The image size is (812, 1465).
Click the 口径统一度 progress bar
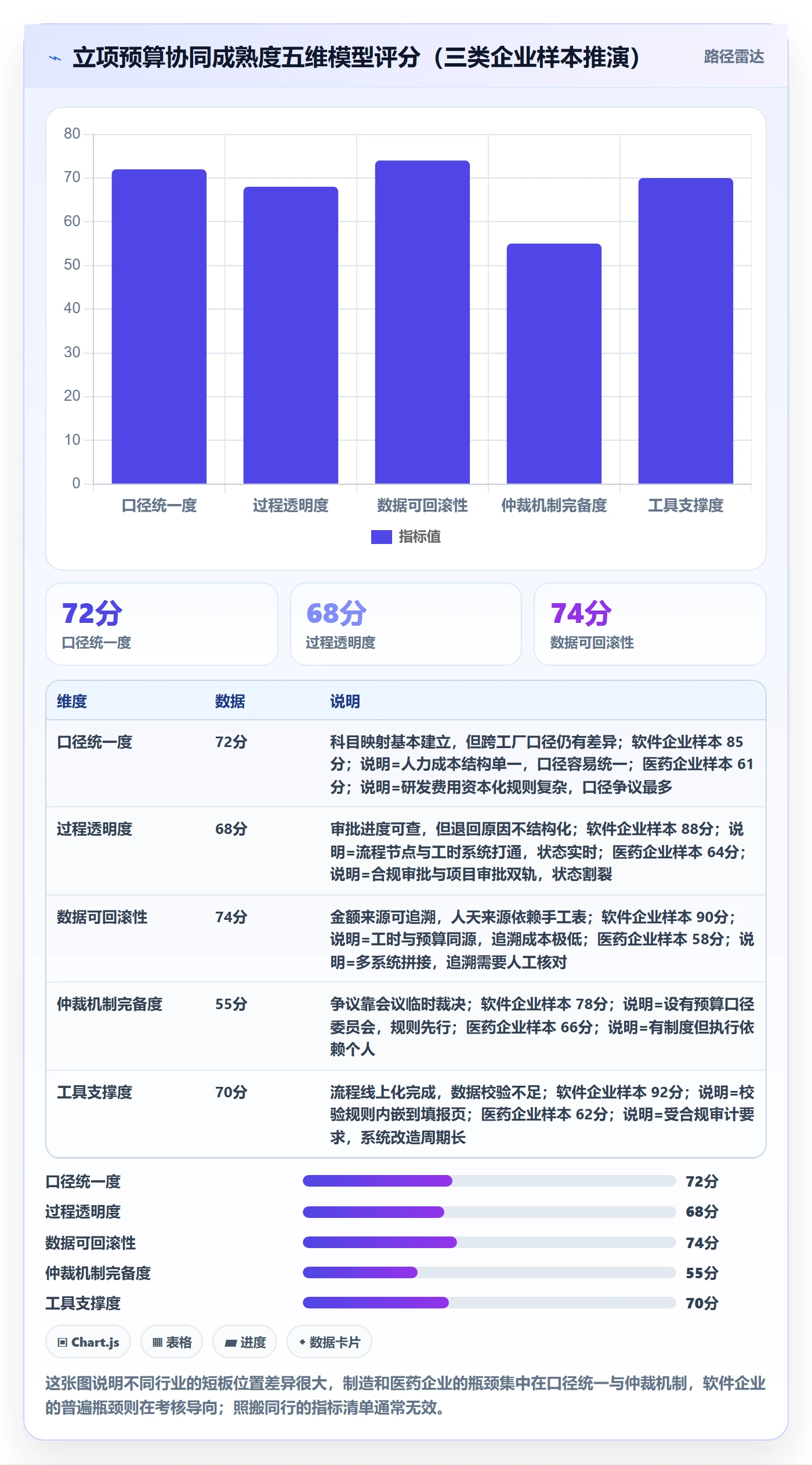[x=489, y=1181]
